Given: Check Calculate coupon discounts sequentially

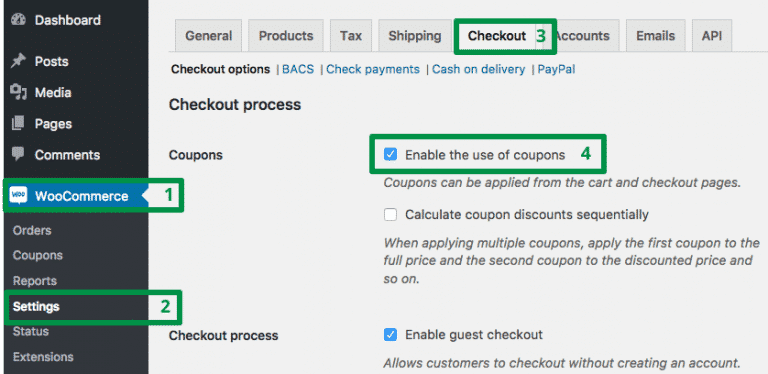Looking at the screenshot, I should [390, 214].
